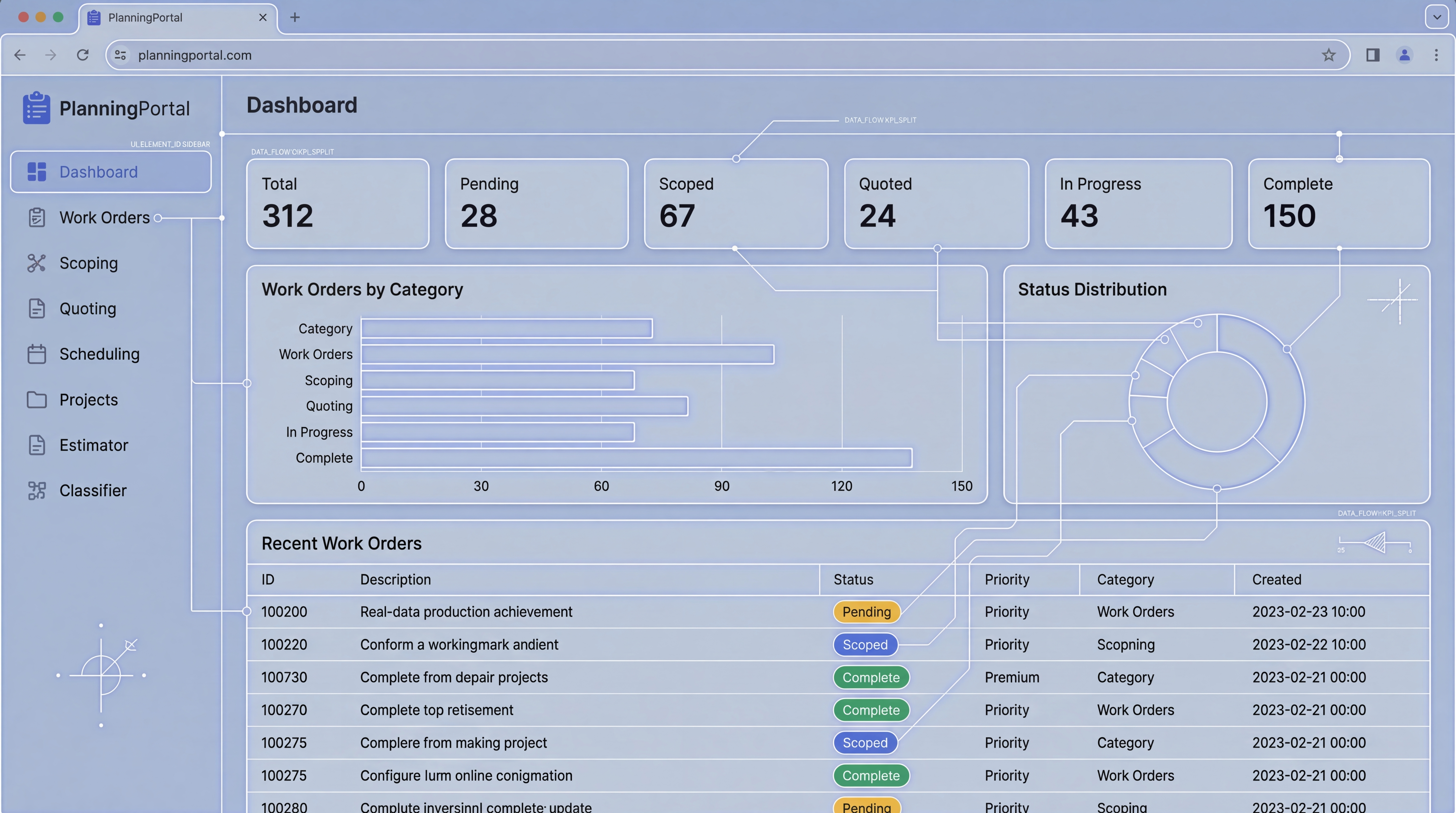
Task: Open the browser side panel icon
Action: (x=1373, y=55)
